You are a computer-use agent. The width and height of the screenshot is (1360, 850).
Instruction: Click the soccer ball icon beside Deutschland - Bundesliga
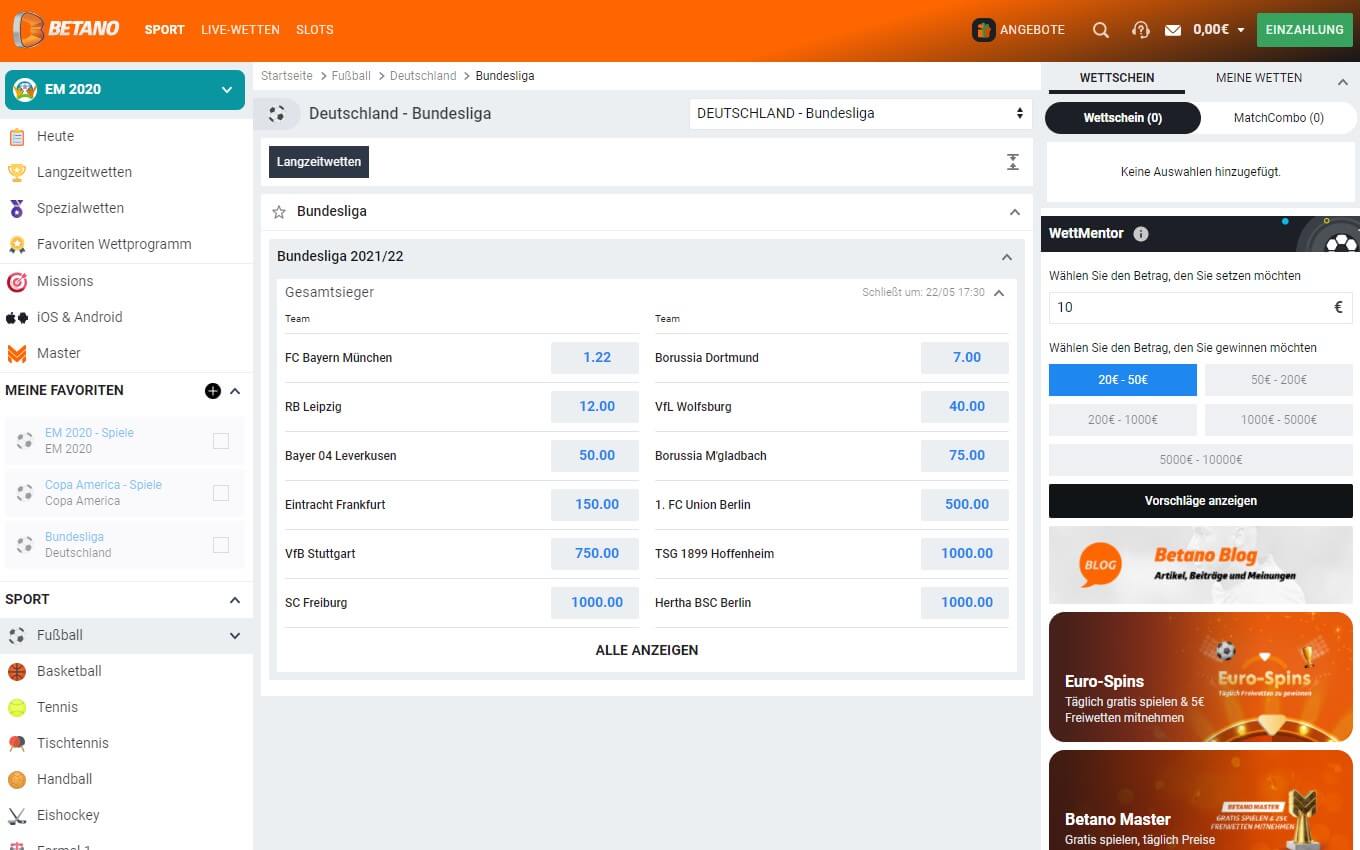[277, 114]
